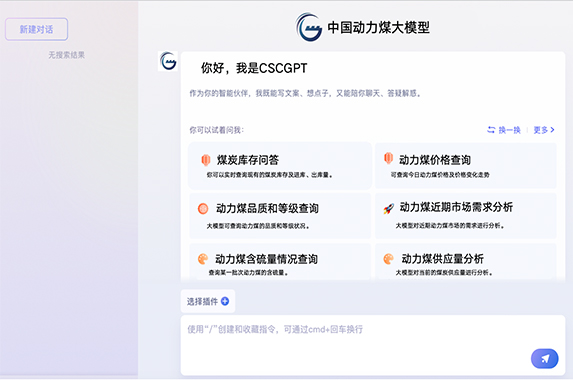
Task: Click the 中国动力煤大模型 title text
Action: (x=378, y=27)
